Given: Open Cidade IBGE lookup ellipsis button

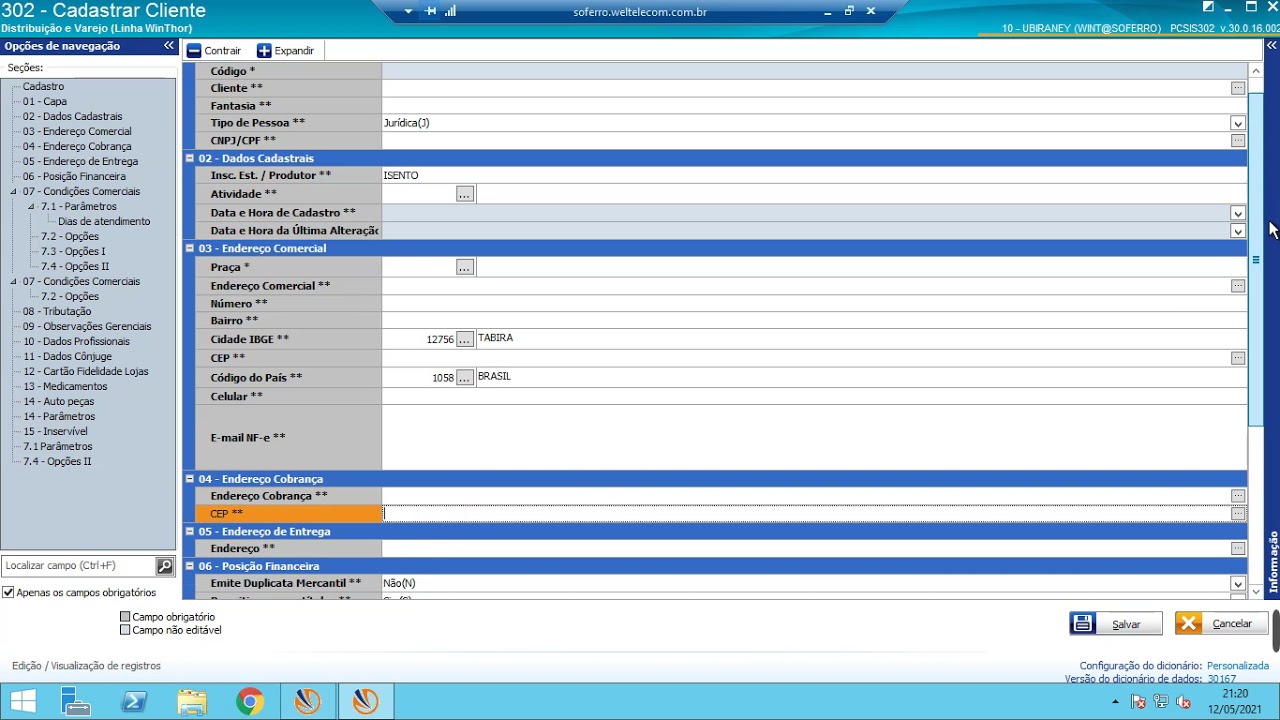Looking at the screenshot, I should (464, 339).
